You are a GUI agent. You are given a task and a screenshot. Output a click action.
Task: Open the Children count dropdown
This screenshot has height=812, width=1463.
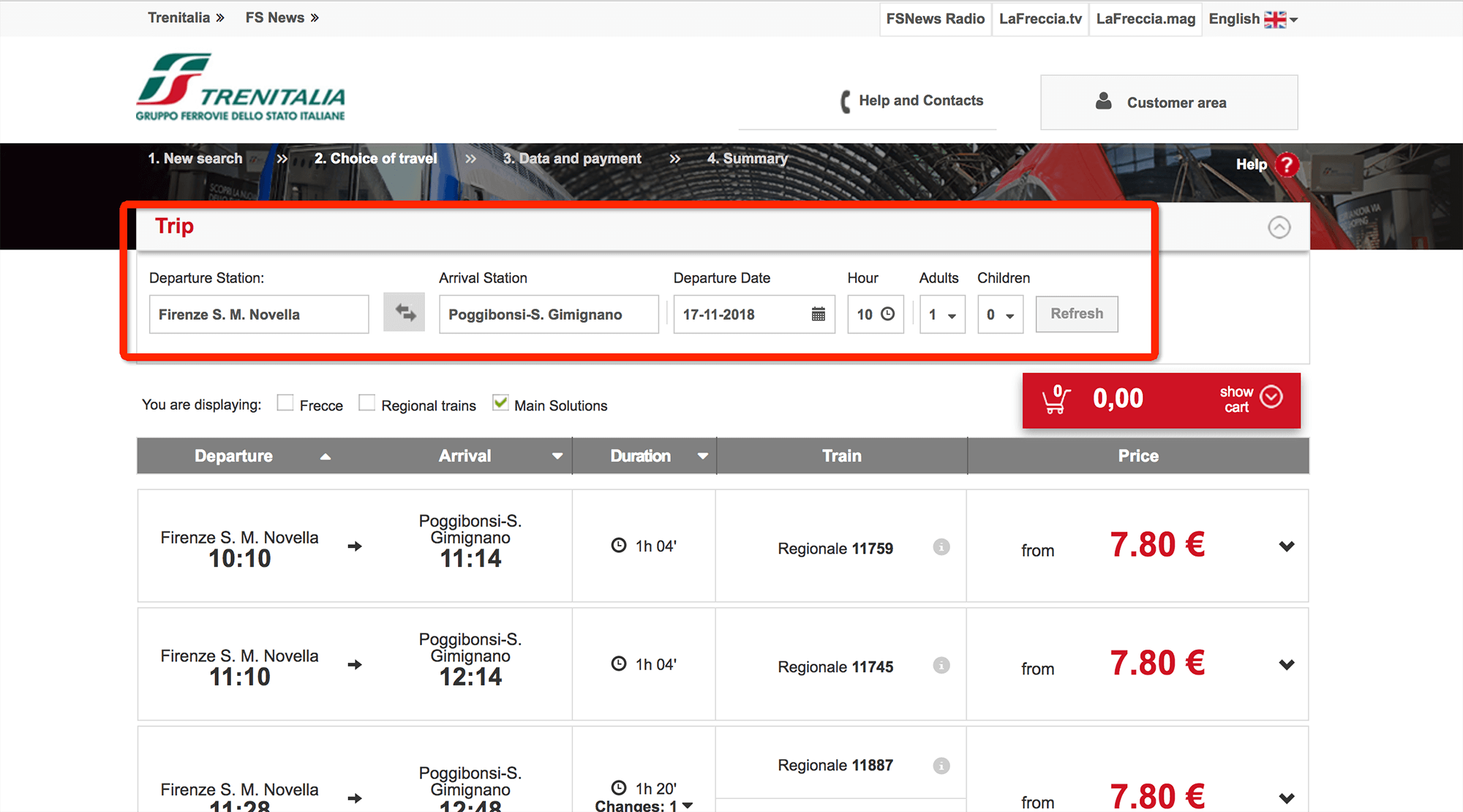click(x=1000, y=315)
